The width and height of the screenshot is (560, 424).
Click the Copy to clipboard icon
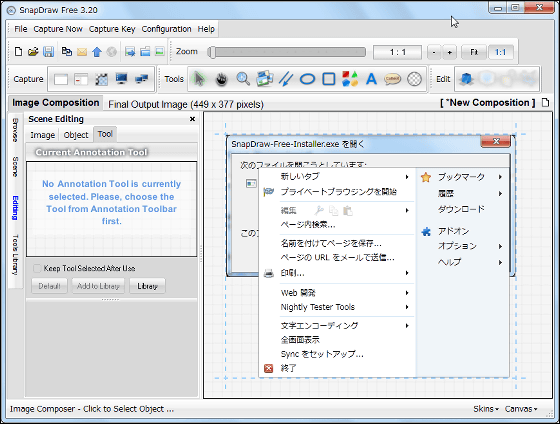click(x=67, y=52)
